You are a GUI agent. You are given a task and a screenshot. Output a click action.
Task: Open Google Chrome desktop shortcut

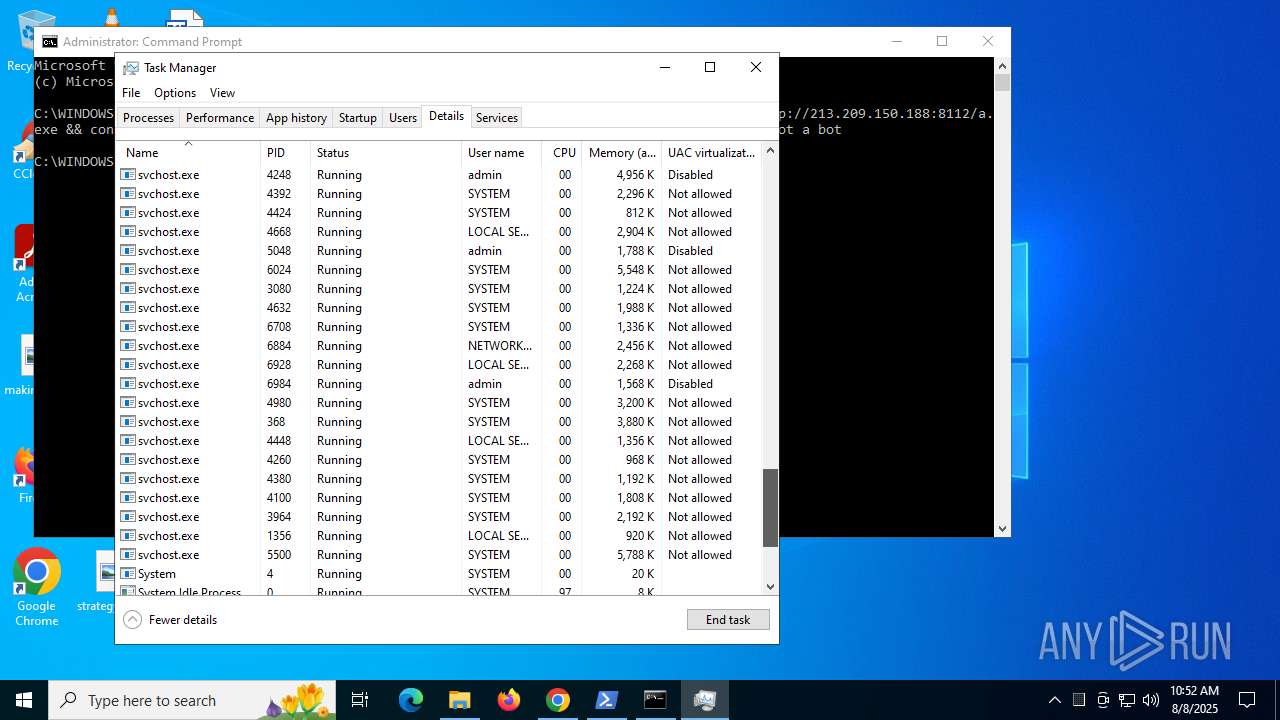37,587
